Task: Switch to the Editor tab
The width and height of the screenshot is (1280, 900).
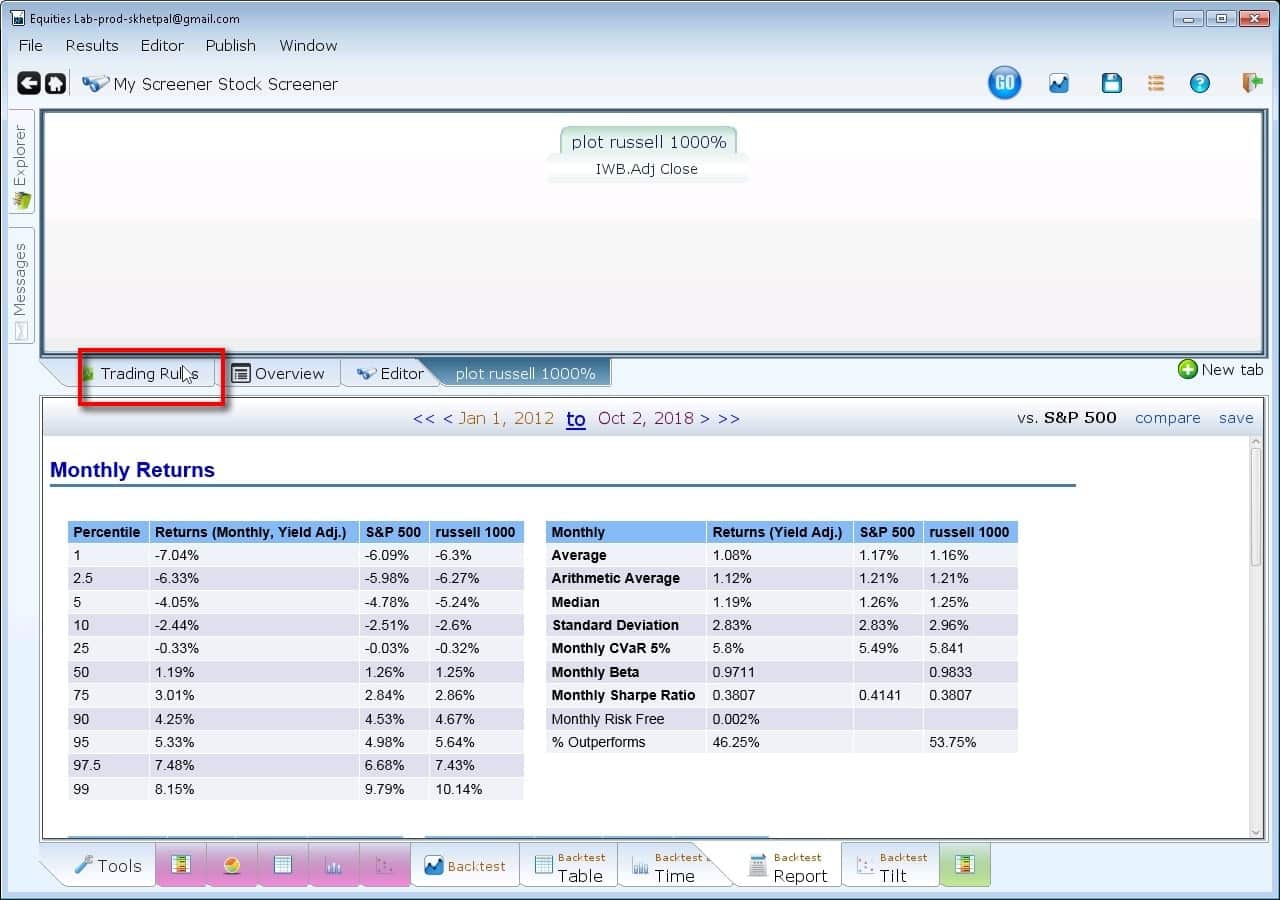Action: coord(391,373)
